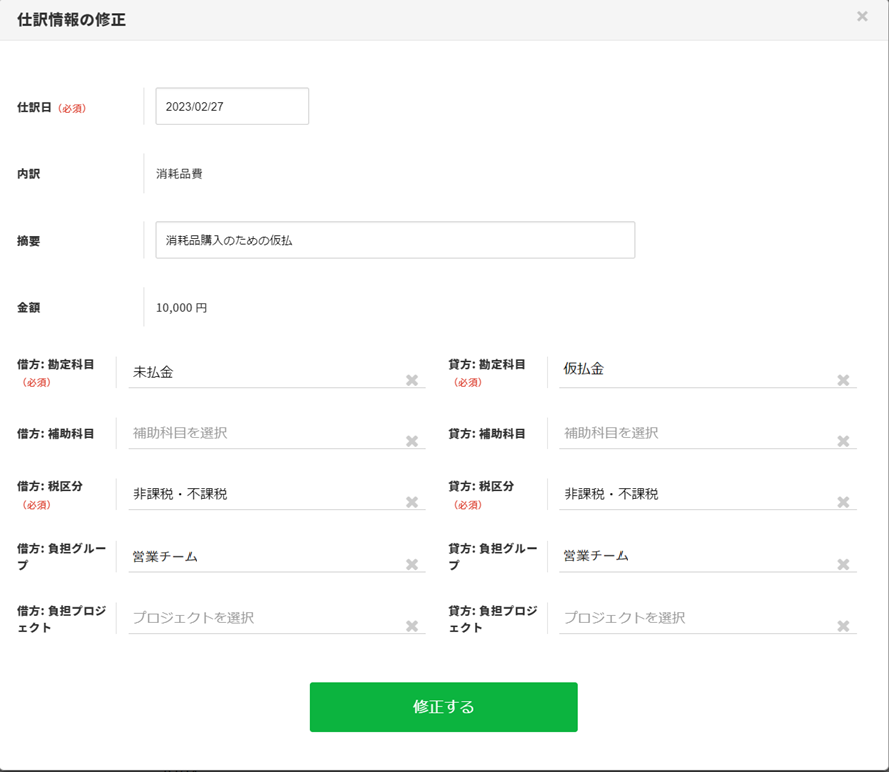Open the credit 負担グループ dropdown
The width and height of the screenshot is (889, 772).
pos(690,556)
